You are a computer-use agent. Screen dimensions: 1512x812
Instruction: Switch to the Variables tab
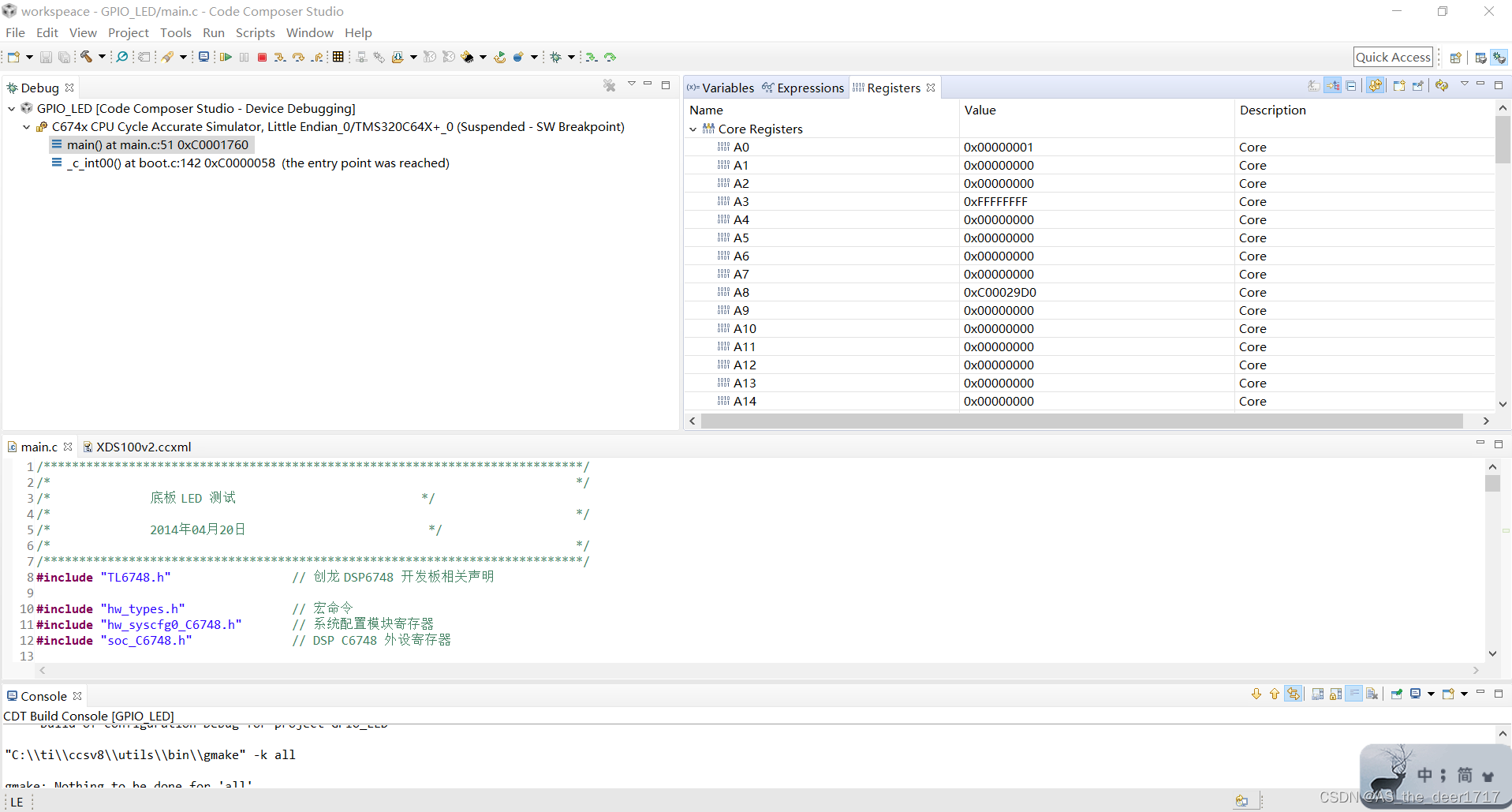tap(721, 88)
